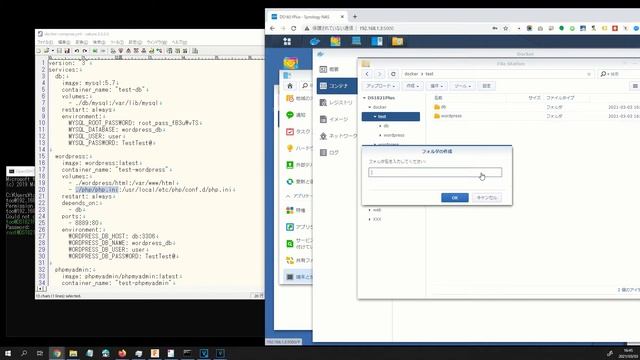Image resolution: width=640 pixels, height=360 pixels.
Task: Open the sakura editor File menu
Action: tap(45, 42)
